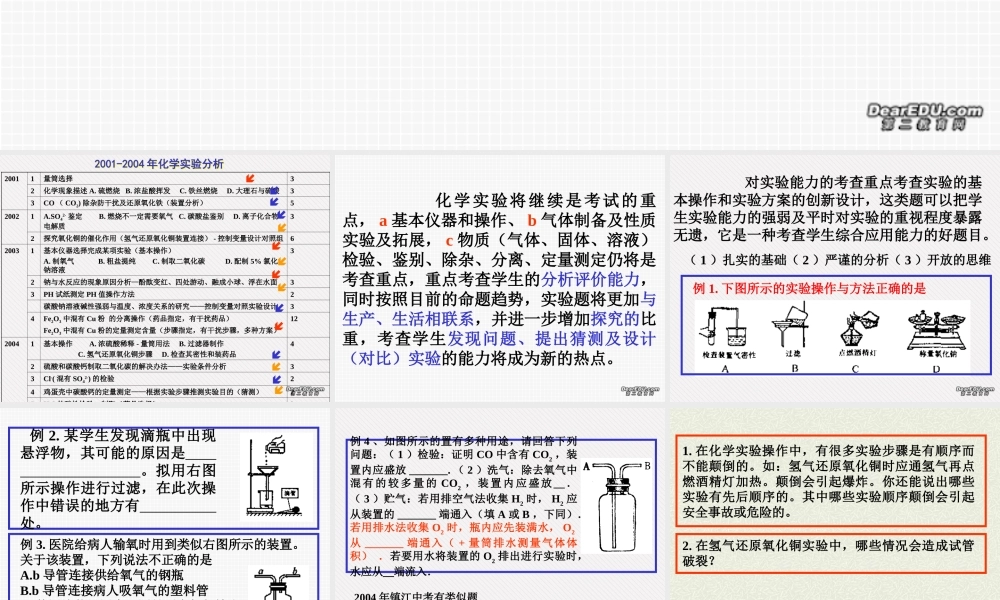Open the slide titled 2001-2004年化学实验分析
The height and width of the screenshot is (600, 1000).
click(x=165, y=278)
